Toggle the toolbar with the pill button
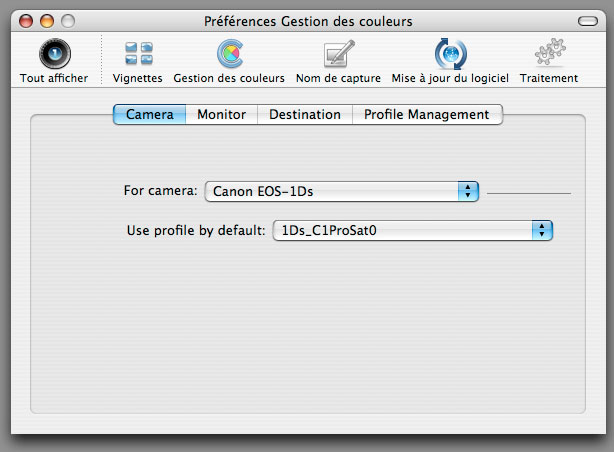Screen dimensions: 614x452 tap(588, 21)
